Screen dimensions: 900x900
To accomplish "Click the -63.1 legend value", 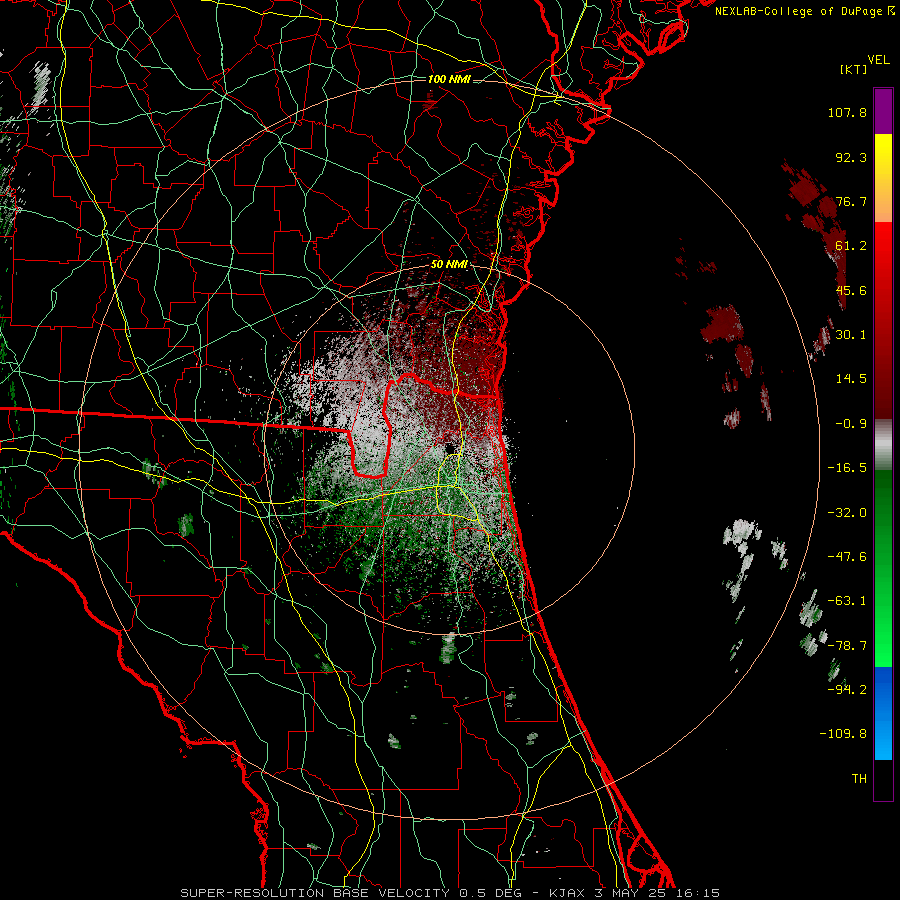I will 847,601.
